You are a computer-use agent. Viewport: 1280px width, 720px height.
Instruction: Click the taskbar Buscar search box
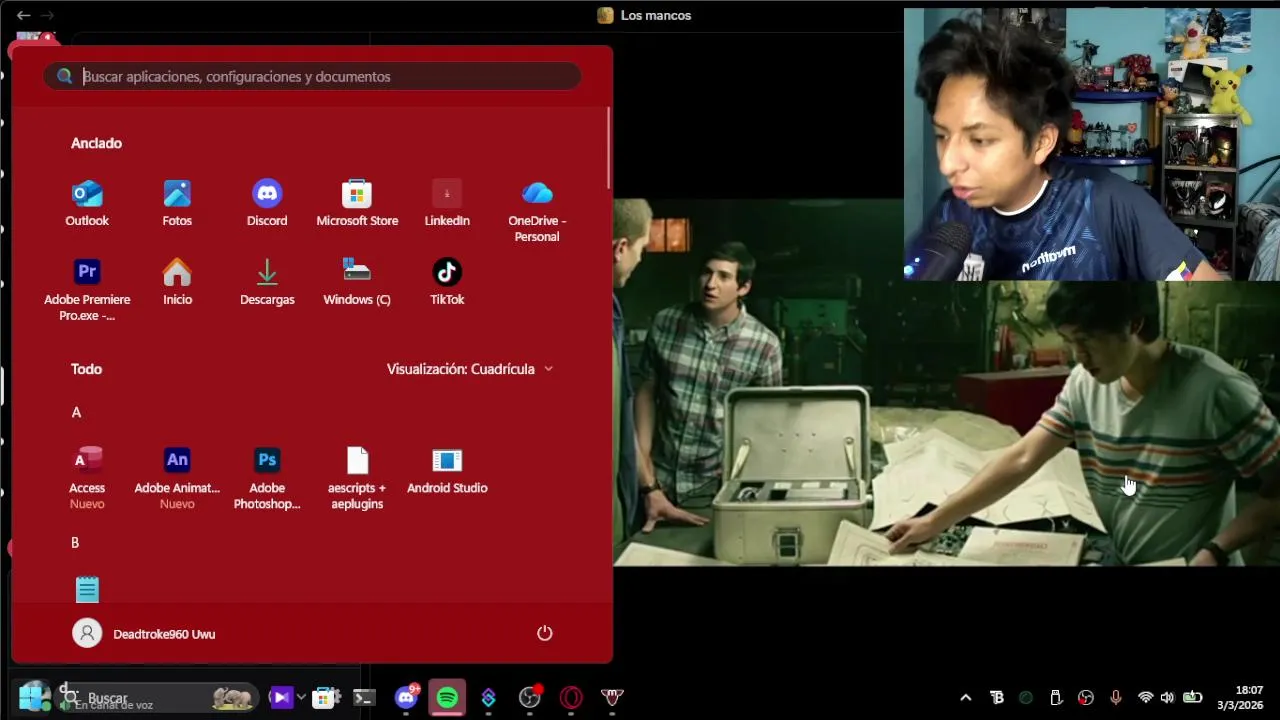(x=158, y=697)
